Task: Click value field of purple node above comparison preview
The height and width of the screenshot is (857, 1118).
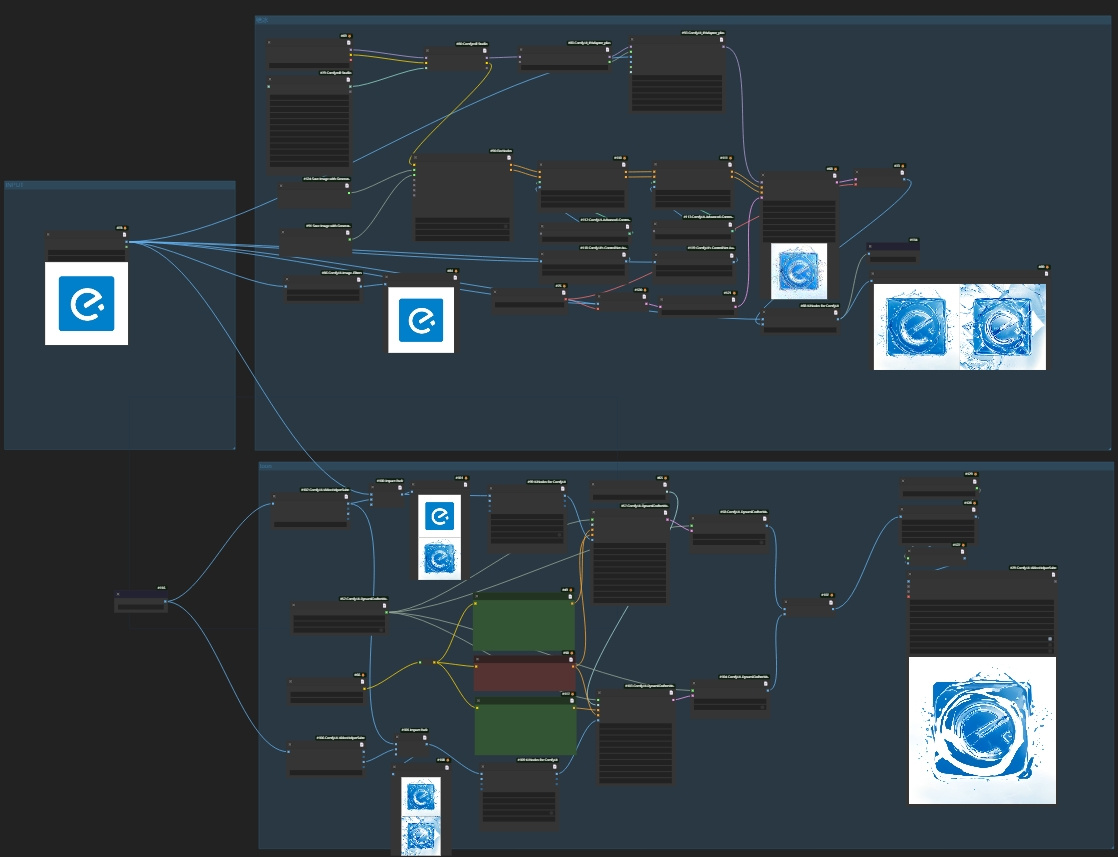Action: click(x=893, y=258)
